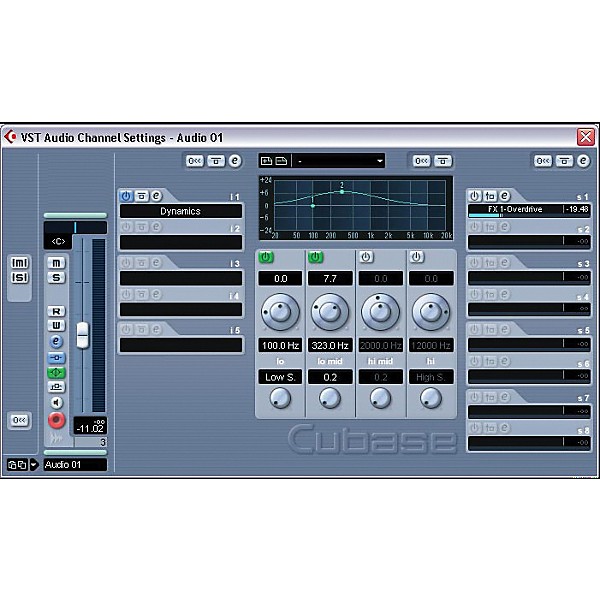Click the green EQ bypass icon in channel strip
600x600 pixels.
(x=56, y=372)
